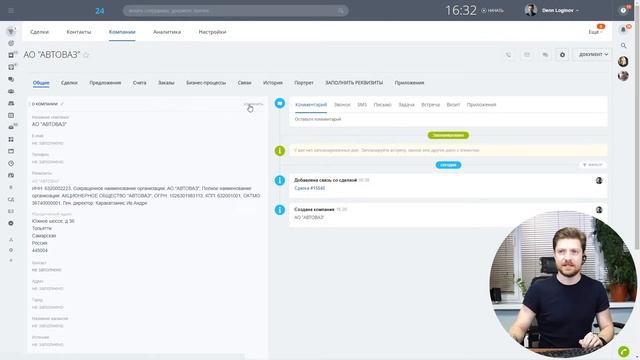Click the work-day start button next to the clock
This screenshot has height=360, width=640.
pyautogui.click(x=492, y=11)
